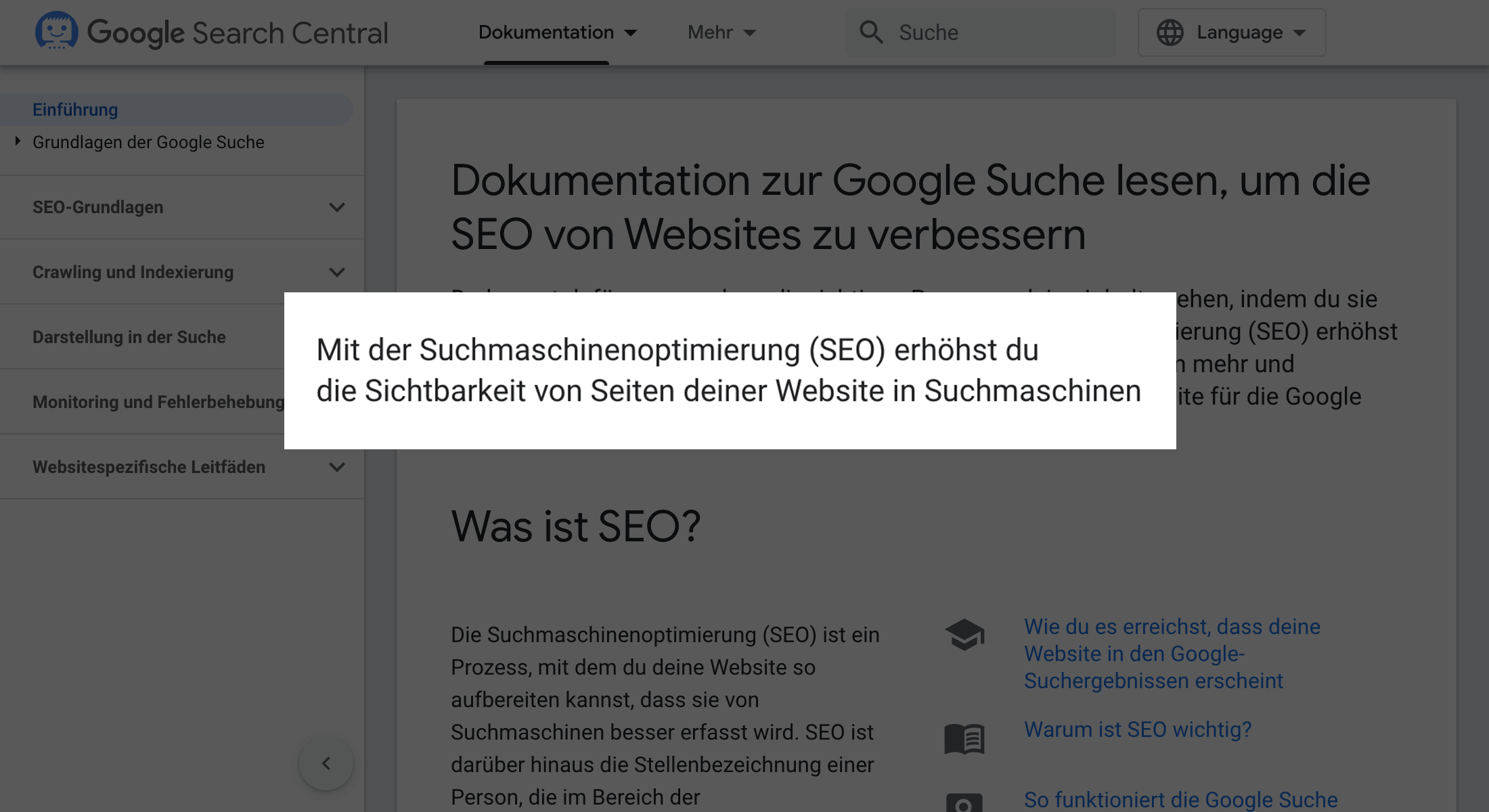Screen dimensions: 1489x812
Task: Open So funktioniert die Google Suche link
Action: pyautogui.click(x=1180, y=800)
